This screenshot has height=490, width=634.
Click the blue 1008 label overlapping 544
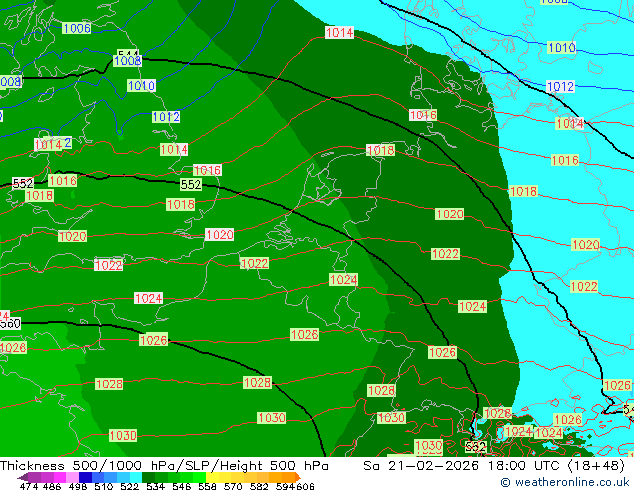coord(128,61)
